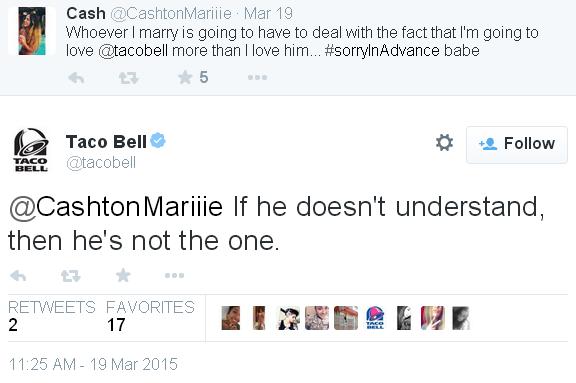Open tweet timestamp 11:25 AM - 19 Mar 2015
576x383 pixels.
(93, 364)
